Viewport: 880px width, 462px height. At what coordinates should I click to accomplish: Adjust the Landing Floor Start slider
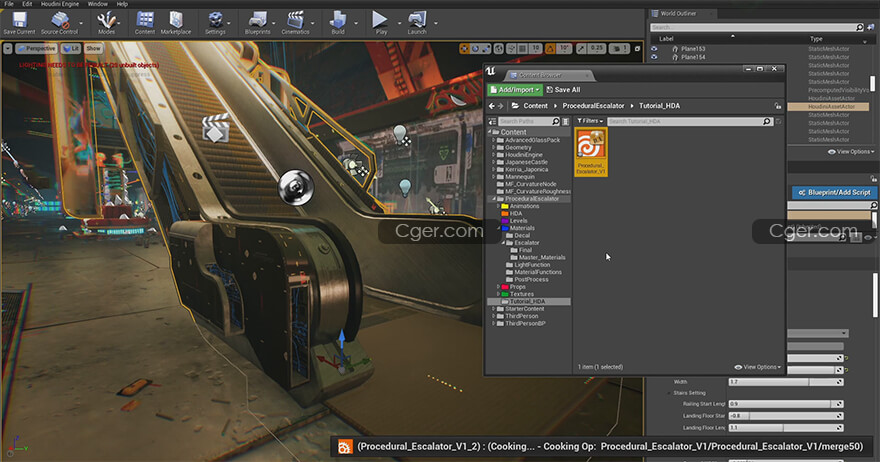[x=786, y=416]
